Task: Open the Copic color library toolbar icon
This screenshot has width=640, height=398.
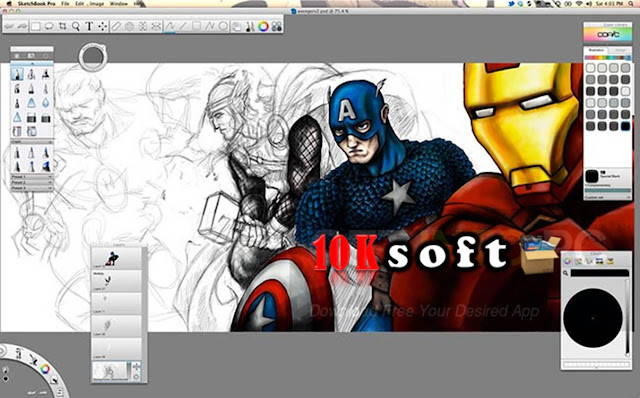Action: (277, 27)
